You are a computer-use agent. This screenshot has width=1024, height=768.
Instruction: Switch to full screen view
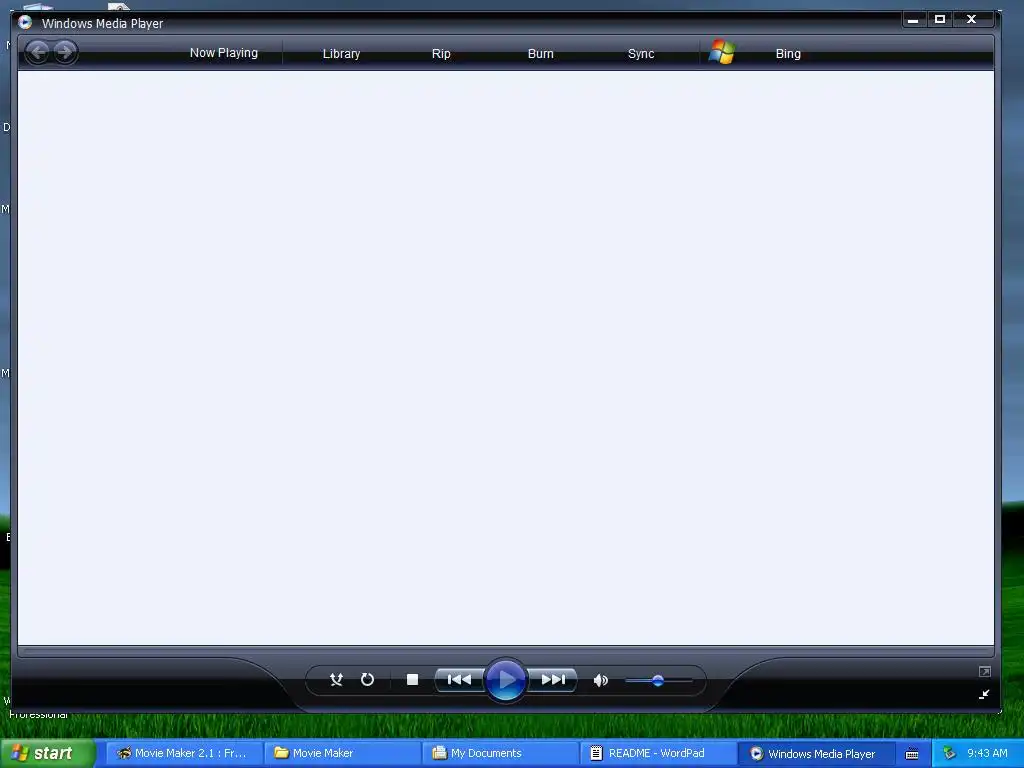click(984, 671)
